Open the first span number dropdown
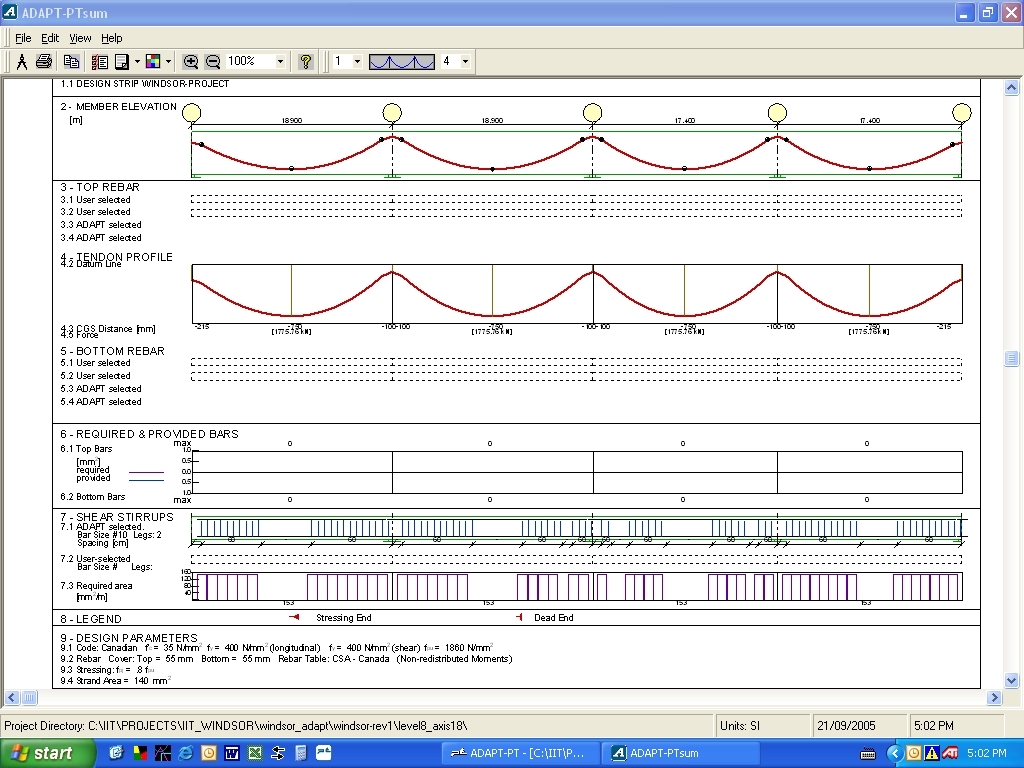1024x768 pixels. (357, 62)
